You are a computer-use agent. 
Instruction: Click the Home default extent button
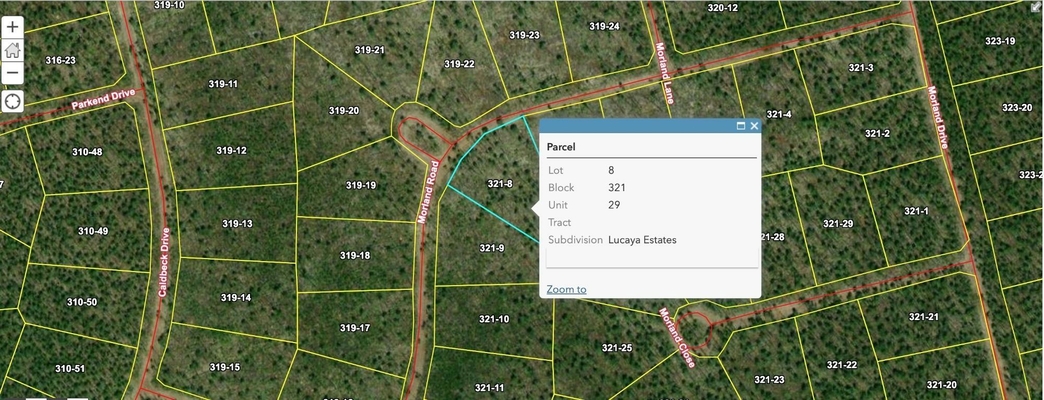(13, 50)
